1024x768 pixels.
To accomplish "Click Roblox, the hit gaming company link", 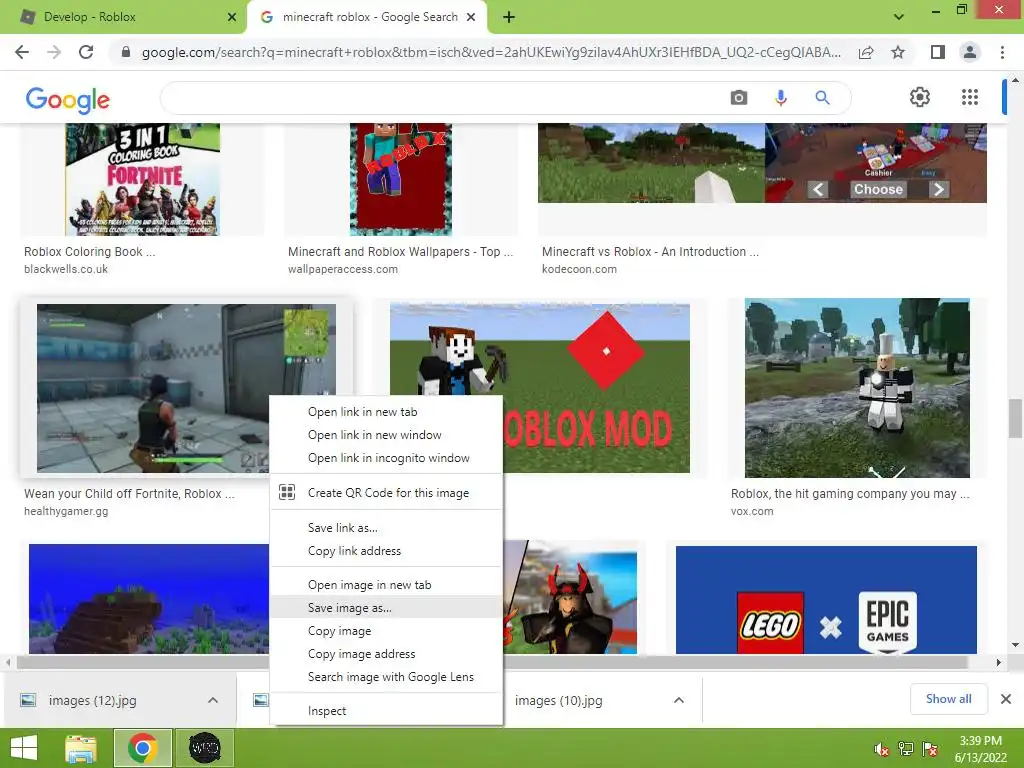I will click(850, 494).
